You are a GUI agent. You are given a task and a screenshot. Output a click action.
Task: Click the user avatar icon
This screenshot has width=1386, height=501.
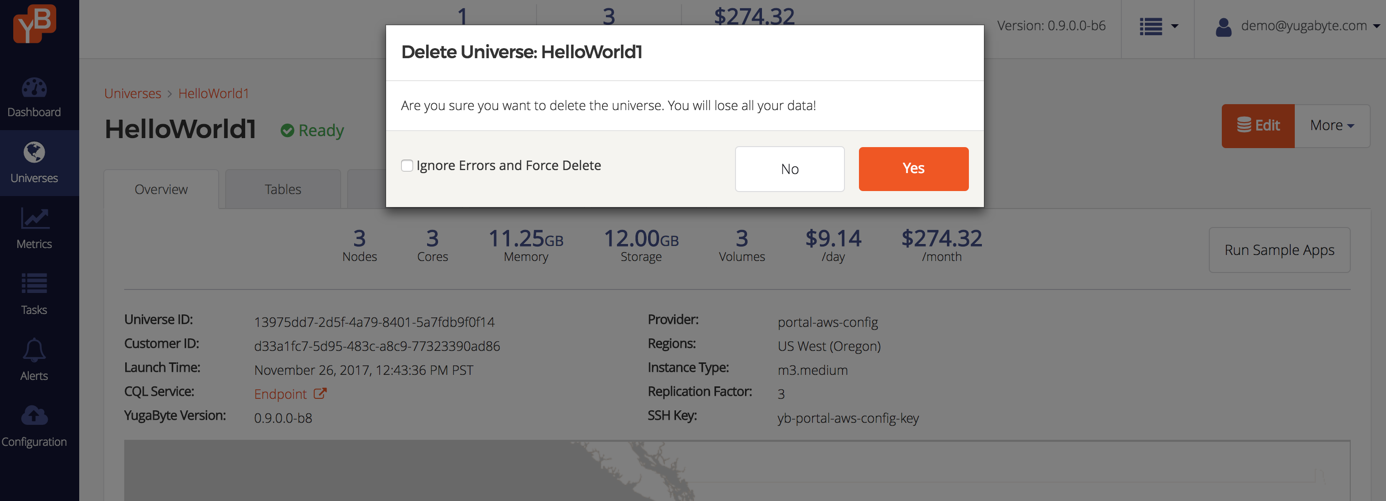tap(1223, 27)
